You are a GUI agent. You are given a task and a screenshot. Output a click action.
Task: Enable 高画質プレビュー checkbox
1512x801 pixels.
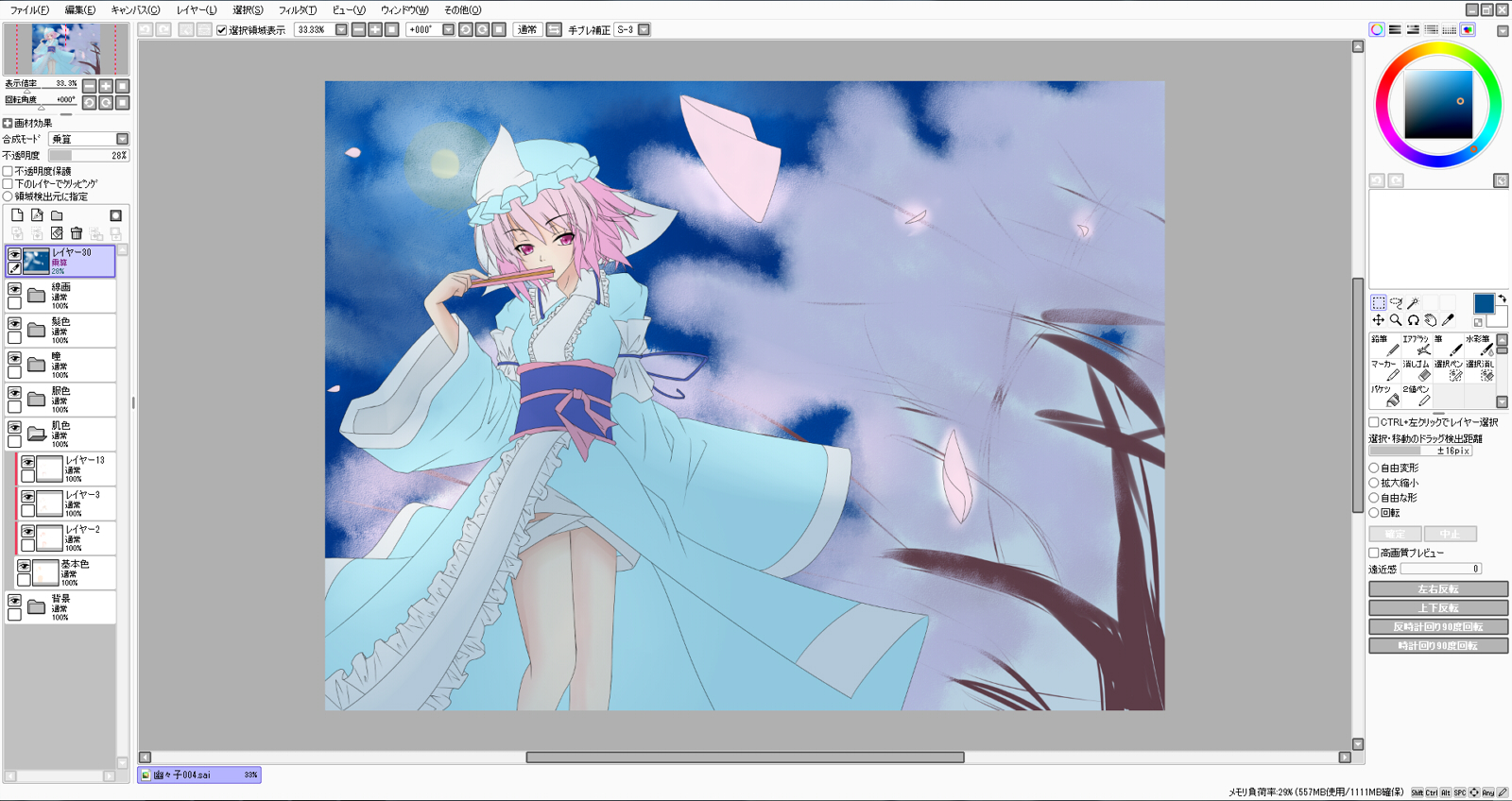tap(1374, 553)
